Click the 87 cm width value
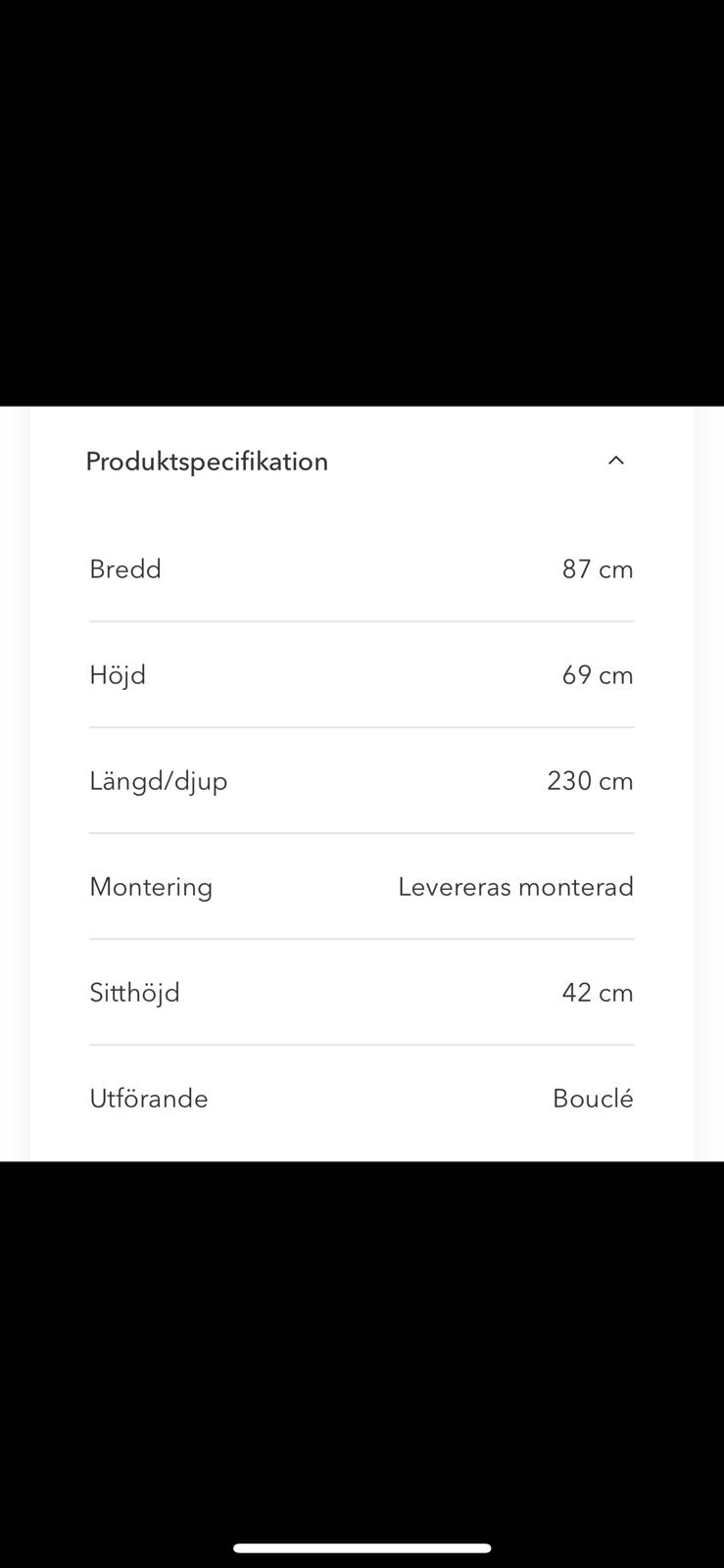 tap(597, 569)
